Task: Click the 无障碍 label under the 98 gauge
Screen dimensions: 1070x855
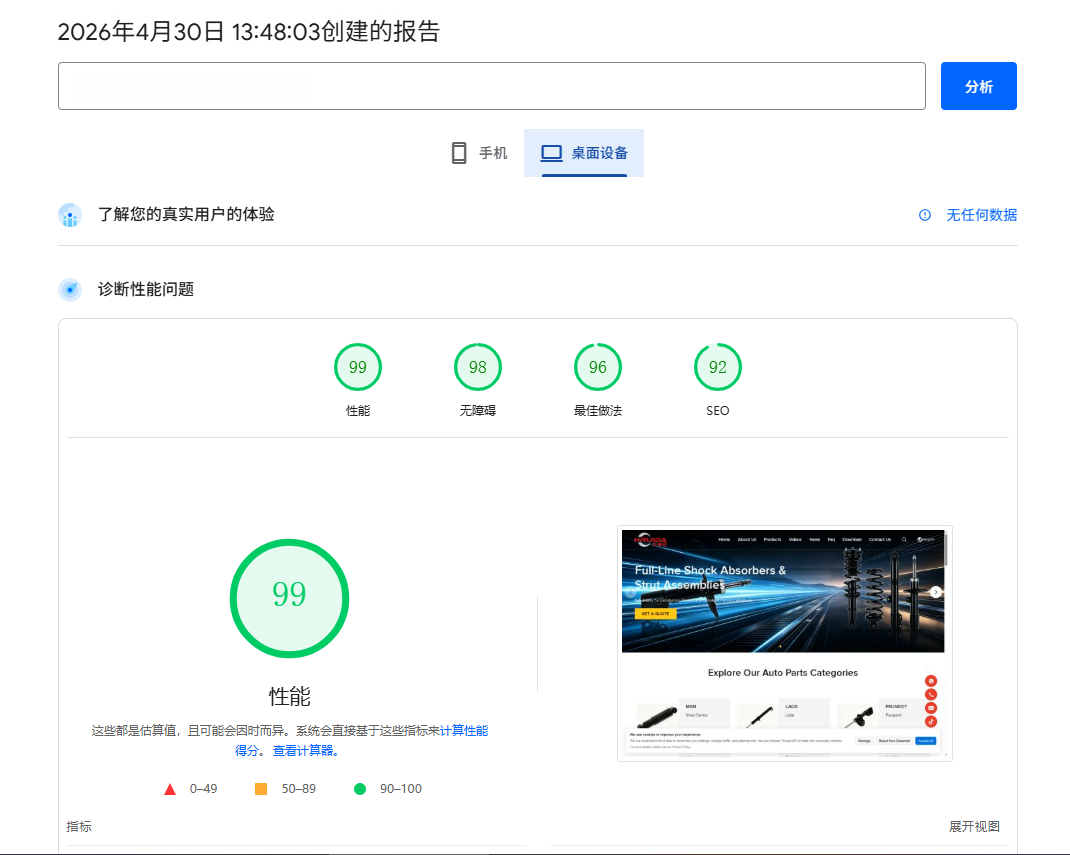Action: (x=478, y=411)
